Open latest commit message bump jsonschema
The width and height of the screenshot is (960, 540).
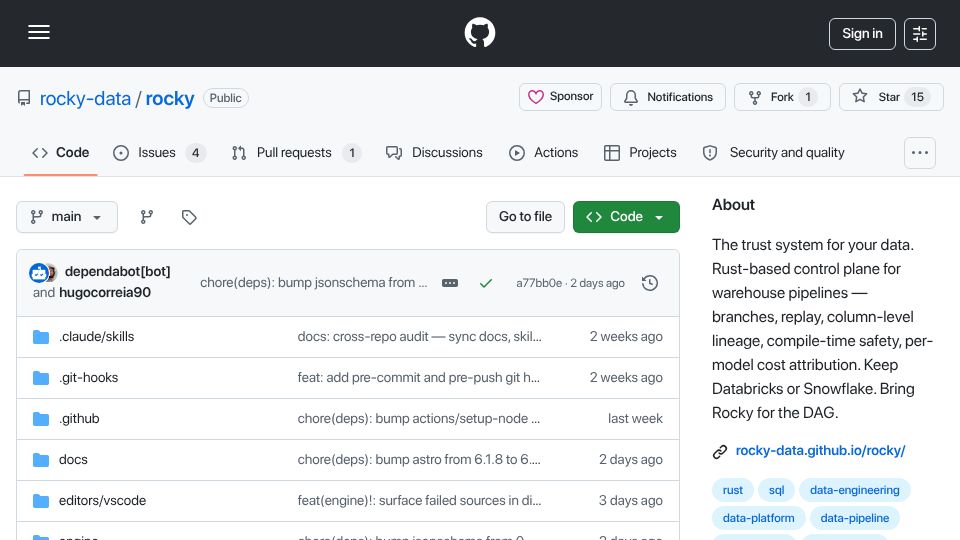[313, 283]
